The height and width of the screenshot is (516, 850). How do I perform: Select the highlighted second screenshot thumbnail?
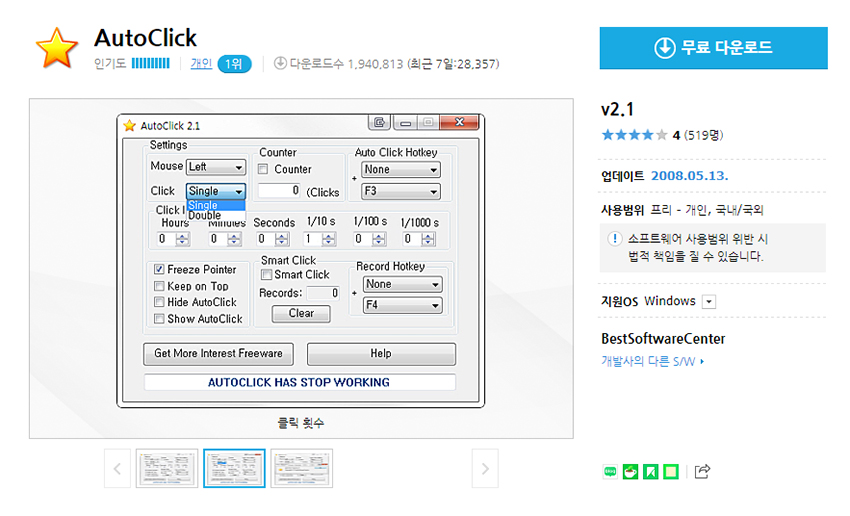[234, 468]
